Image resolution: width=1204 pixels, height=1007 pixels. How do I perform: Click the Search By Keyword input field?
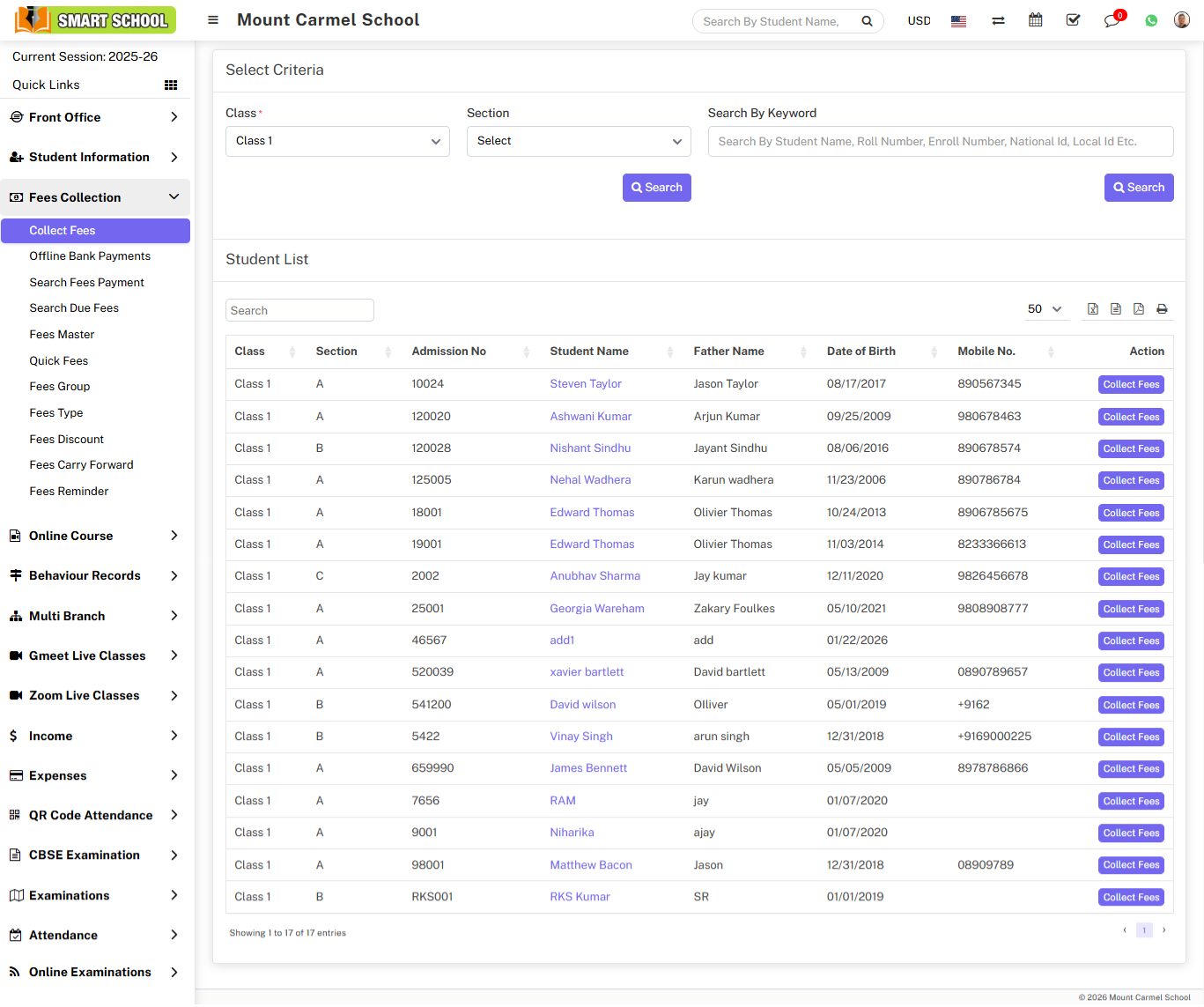pyautogui.click(x=940, y=141)
